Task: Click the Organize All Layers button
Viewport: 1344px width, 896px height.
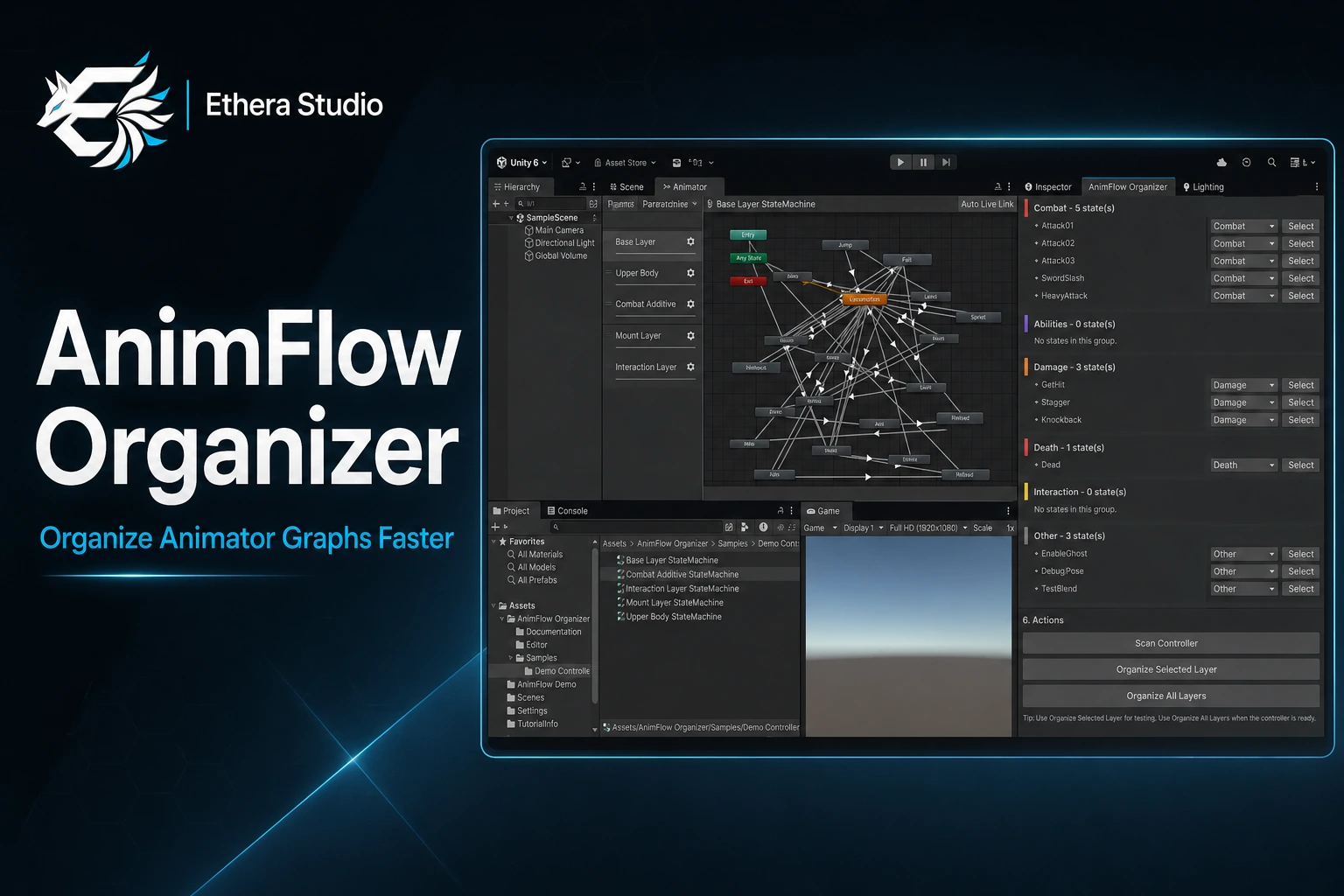Action: pyautogui.click(x=1171, y=696)
